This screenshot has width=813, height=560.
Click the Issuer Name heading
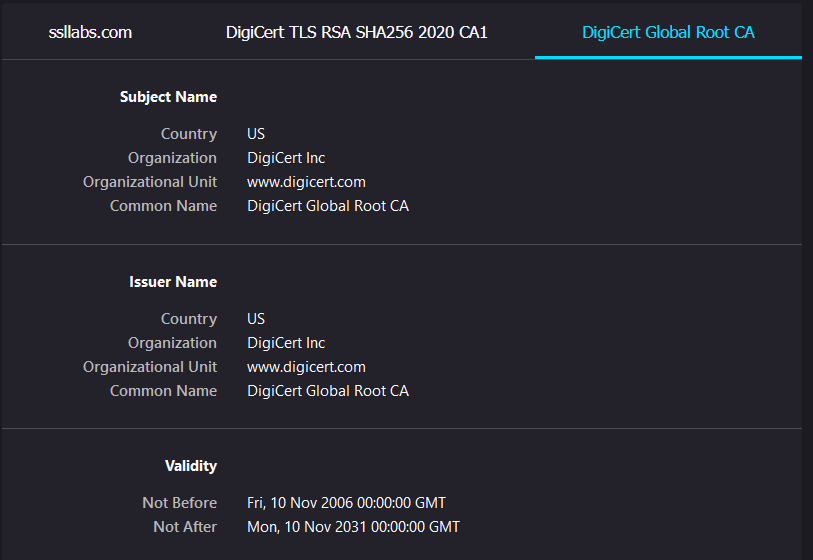(x=173, y=282)
